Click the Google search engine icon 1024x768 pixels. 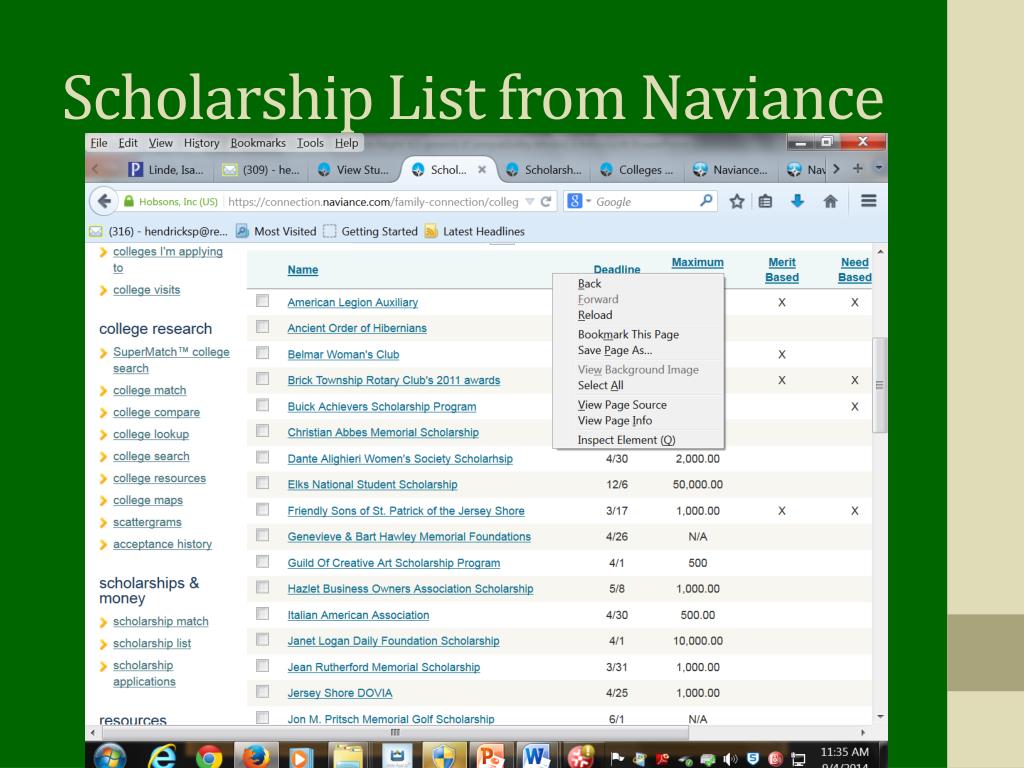[575, 201]
